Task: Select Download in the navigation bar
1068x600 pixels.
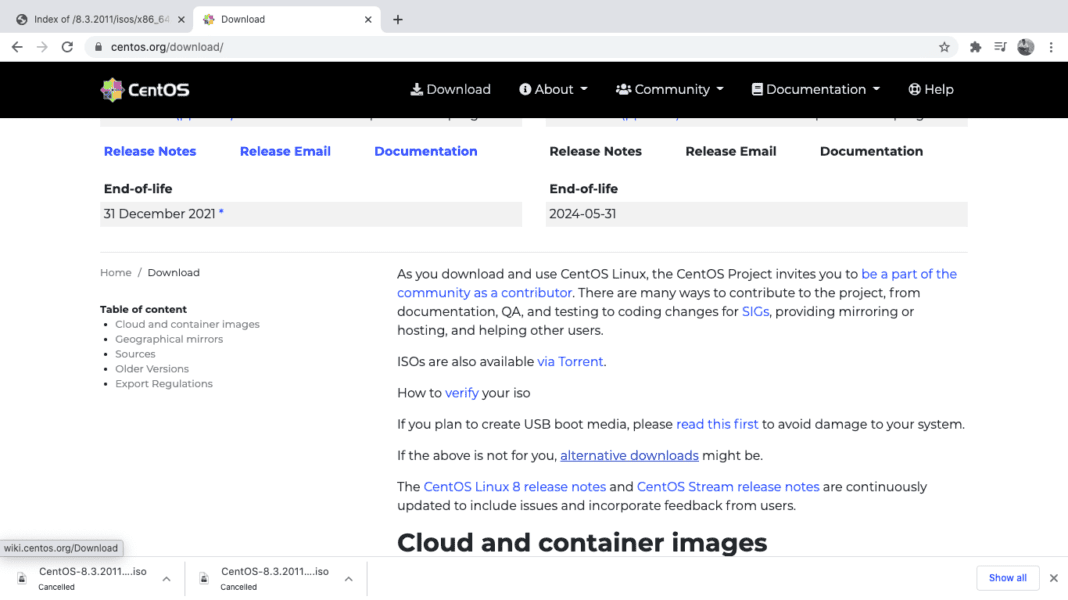Action: tap(450, 89)
